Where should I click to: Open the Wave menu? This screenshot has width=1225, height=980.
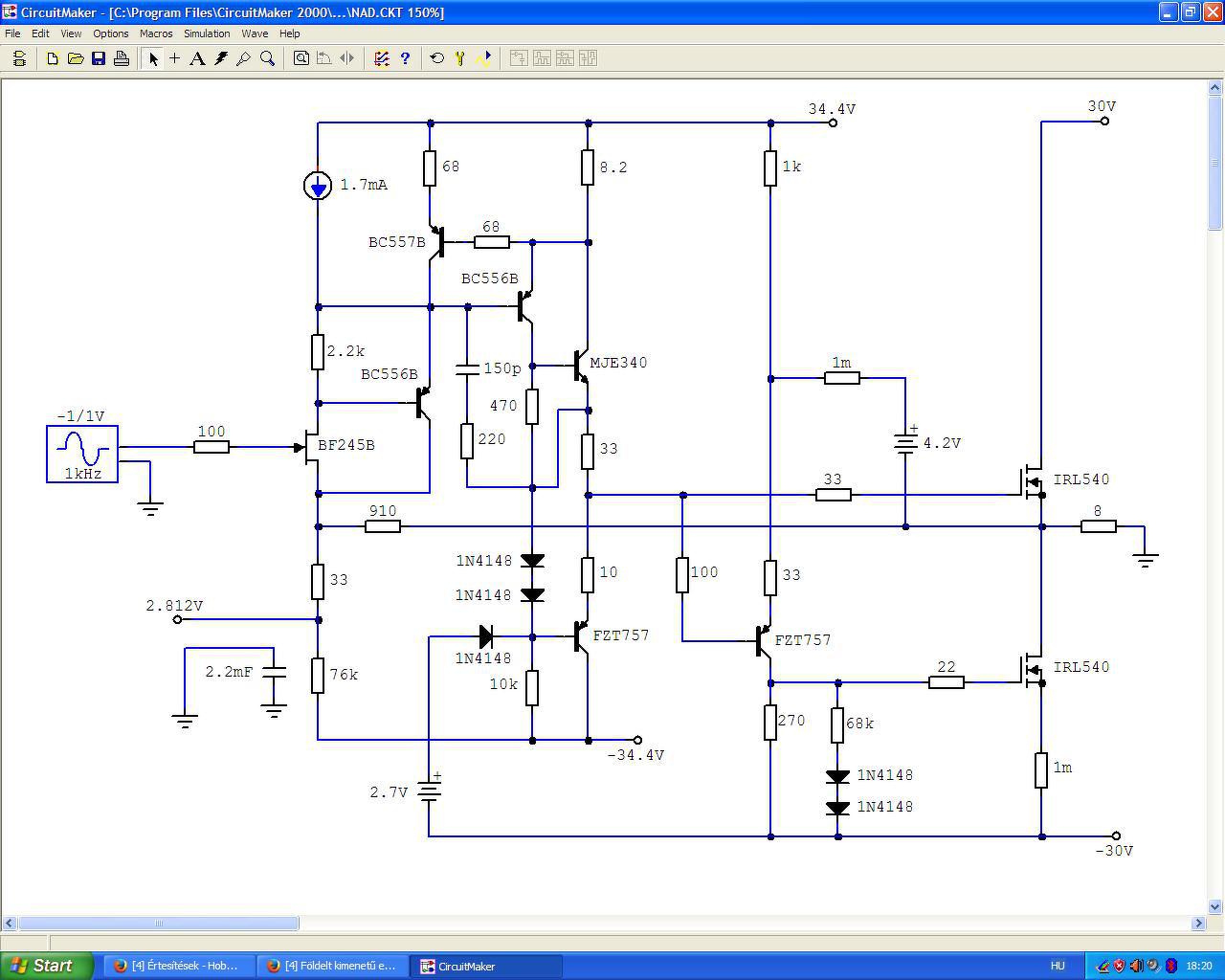tap(255, 33)
